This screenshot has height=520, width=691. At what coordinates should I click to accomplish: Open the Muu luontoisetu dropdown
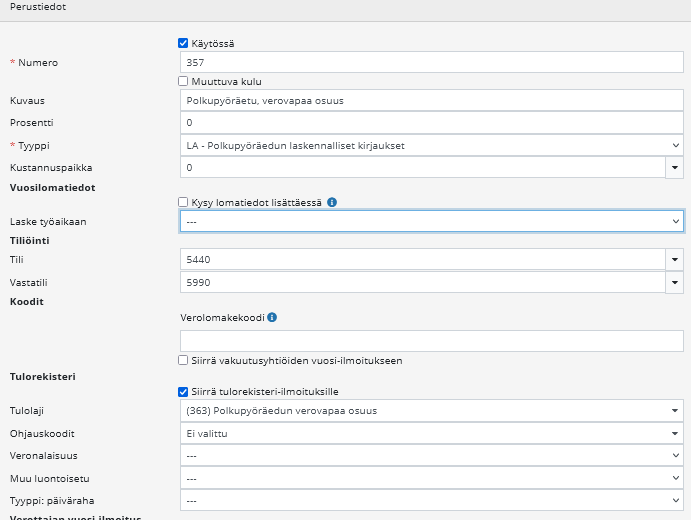click(431, 479)
